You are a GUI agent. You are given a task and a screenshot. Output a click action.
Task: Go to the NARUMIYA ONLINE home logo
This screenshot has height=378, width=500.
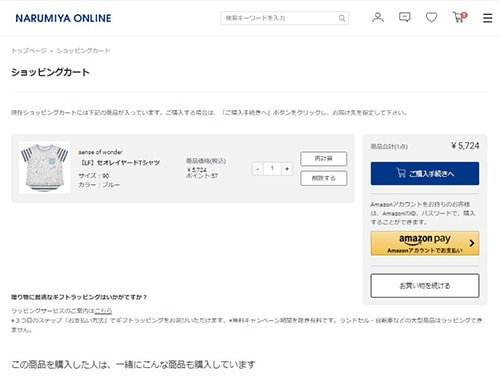tap(63, 18)
